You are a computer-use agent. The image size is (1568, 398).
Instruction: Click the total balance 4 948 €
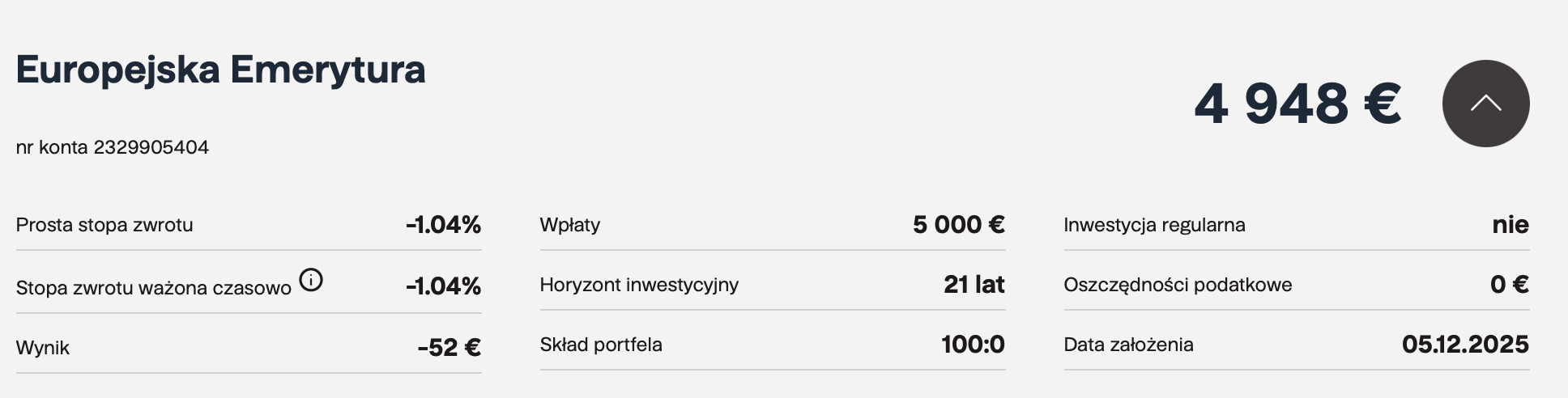pos(1297,104)
